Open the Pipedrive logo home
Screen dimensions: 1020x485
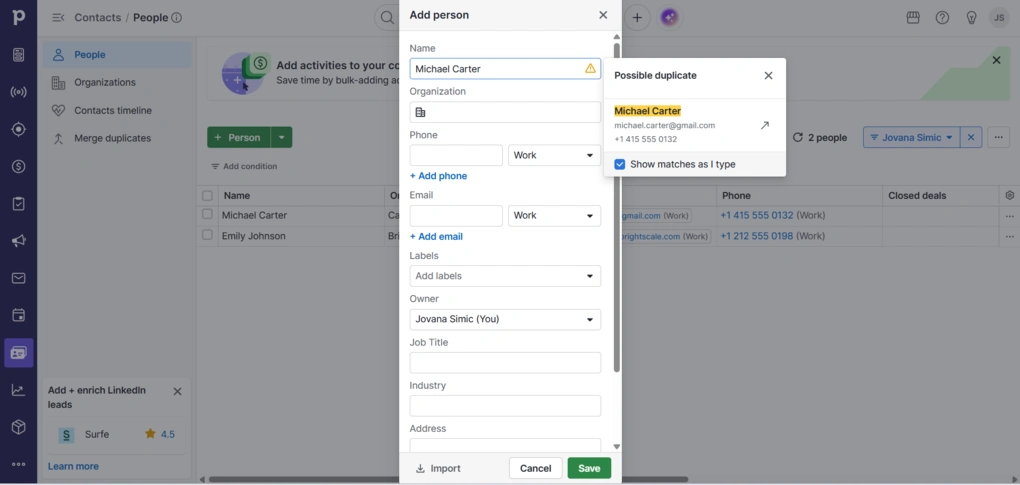pos(18,18)
